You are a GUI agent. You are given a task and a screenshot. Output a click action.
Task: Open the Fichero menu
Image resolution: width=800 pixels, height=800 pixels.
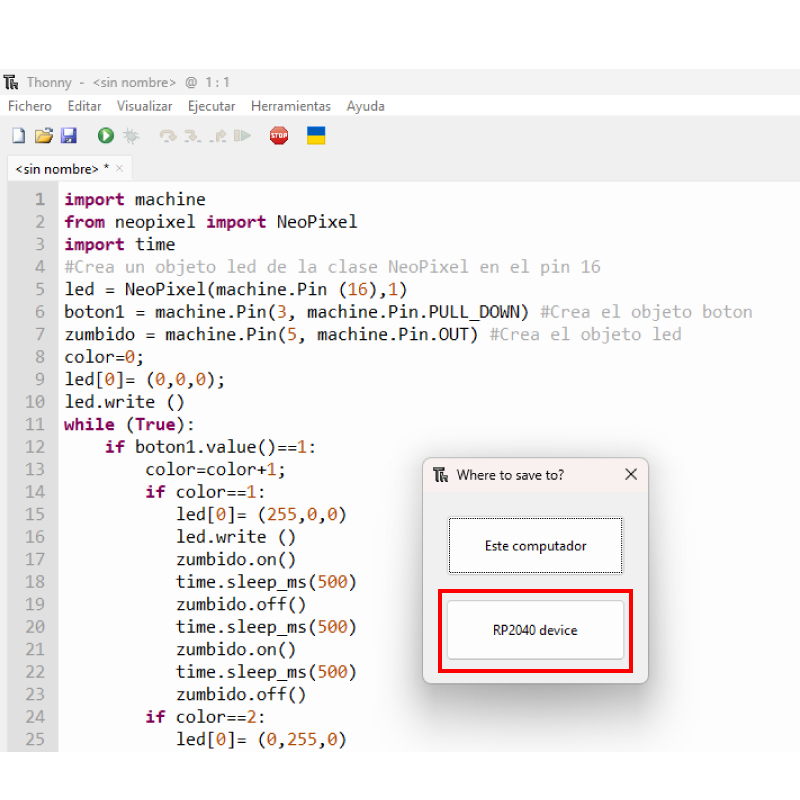[30, 106]
